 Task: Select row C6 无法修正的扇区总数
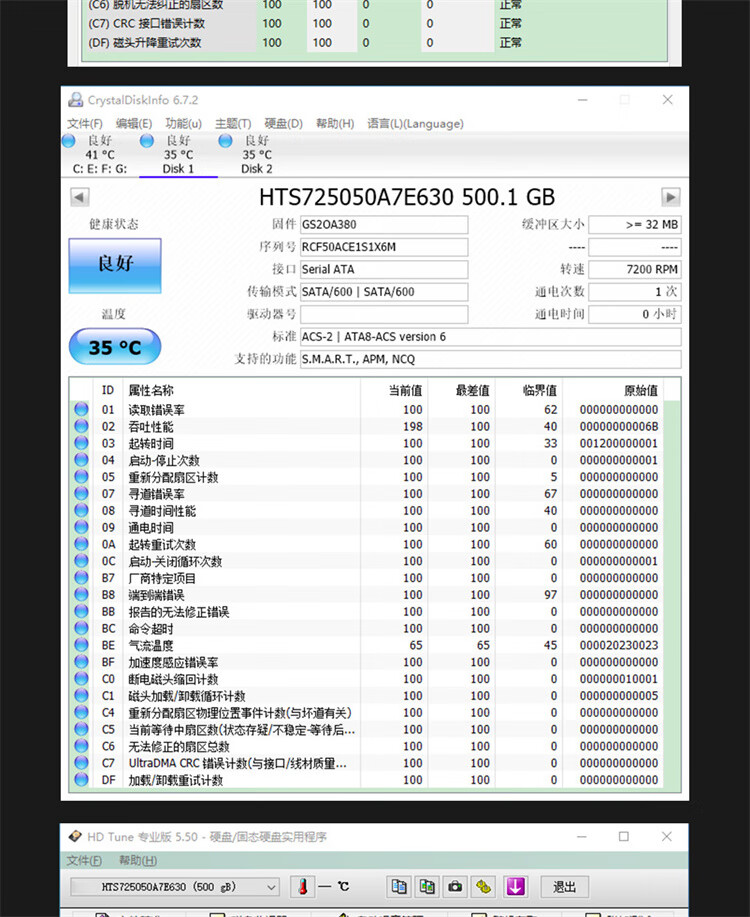pyautogui.click(x=367, y=746)
